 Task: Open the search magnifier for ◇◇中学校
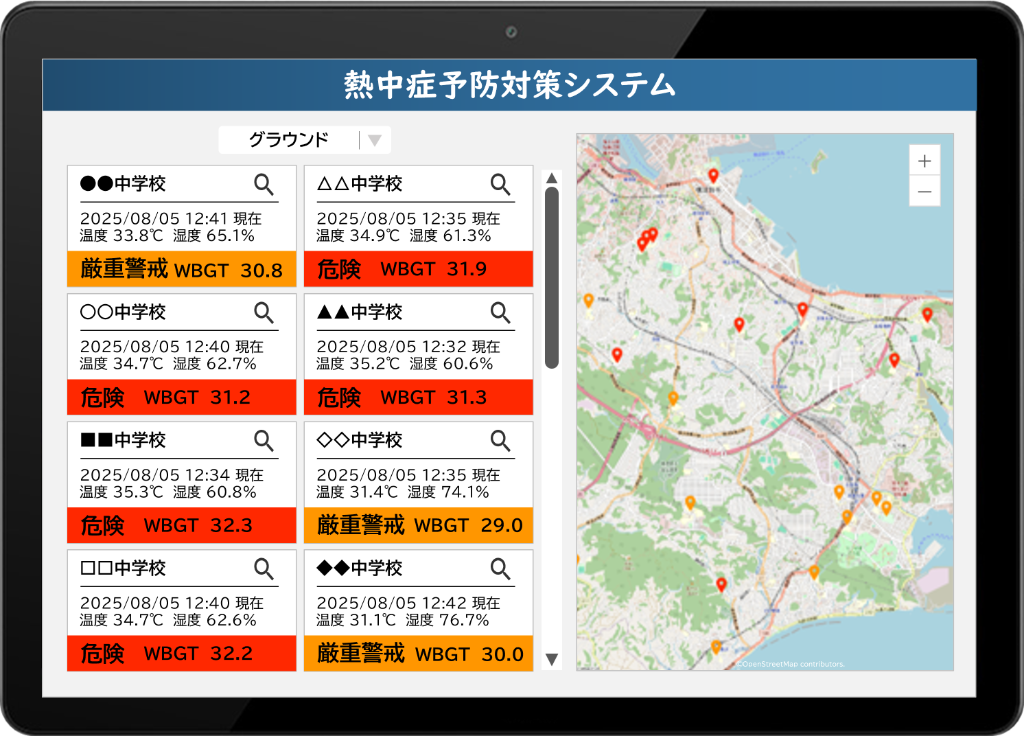tap(501, 440)
